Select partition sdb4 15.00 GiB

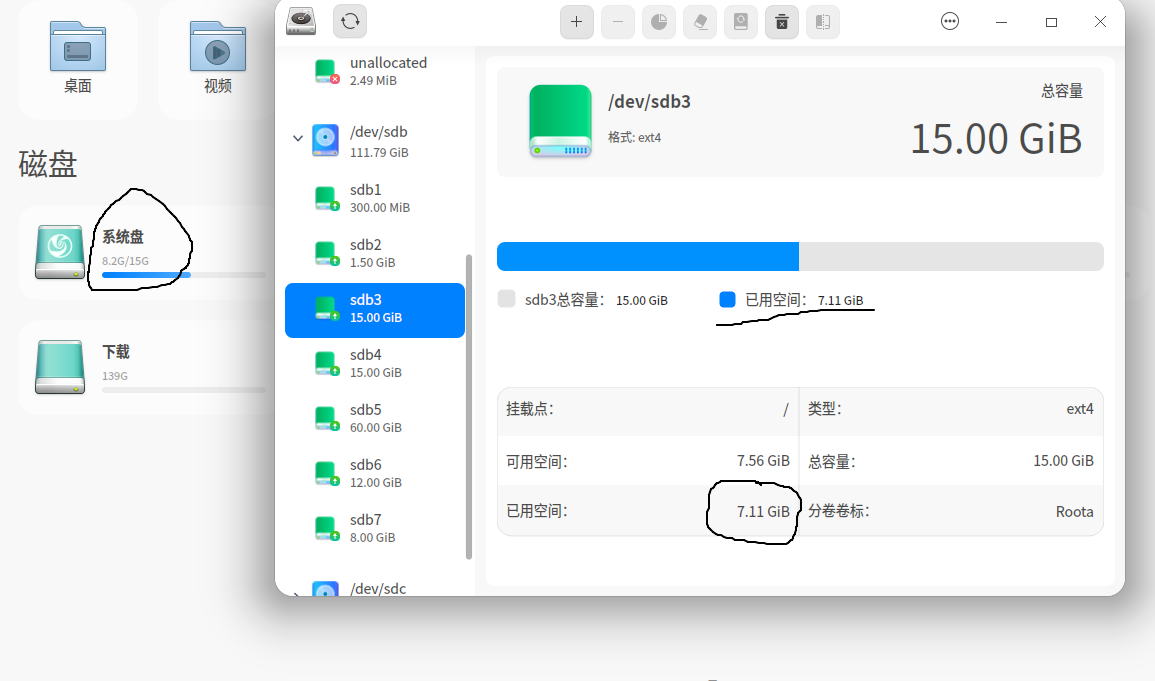tap(375, 363)
